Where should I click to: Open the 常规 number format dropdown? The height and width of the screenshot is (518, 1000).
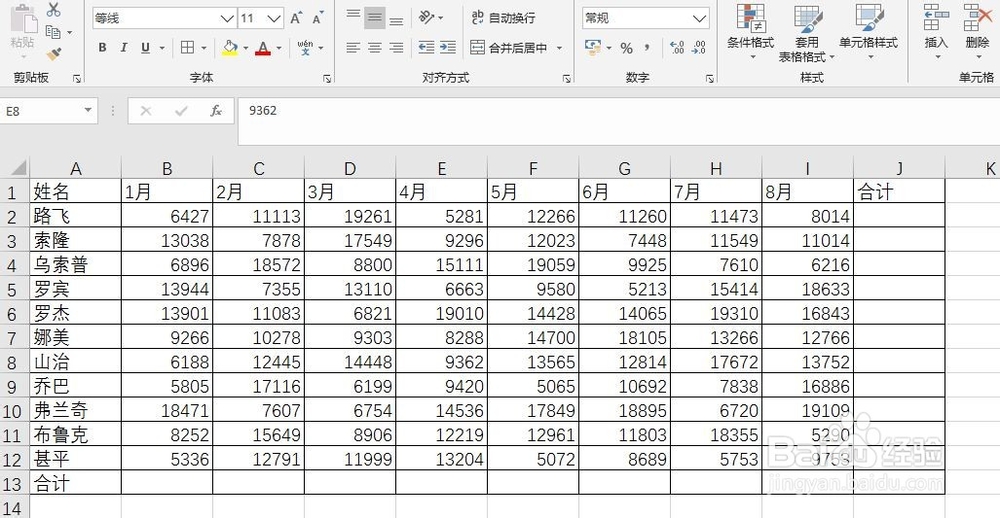click(700, 18)
